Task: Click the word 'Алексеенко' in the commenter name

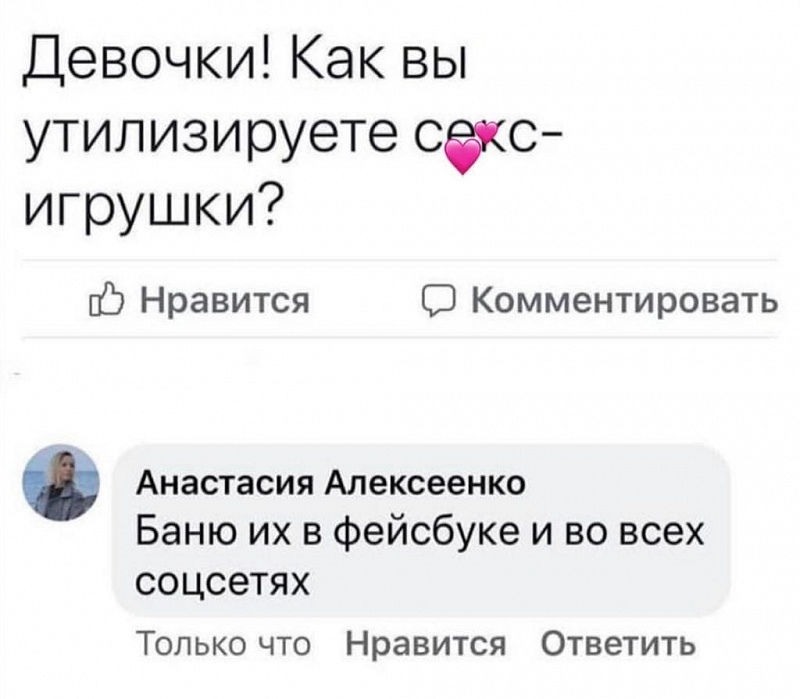Action: pos(426,483)
